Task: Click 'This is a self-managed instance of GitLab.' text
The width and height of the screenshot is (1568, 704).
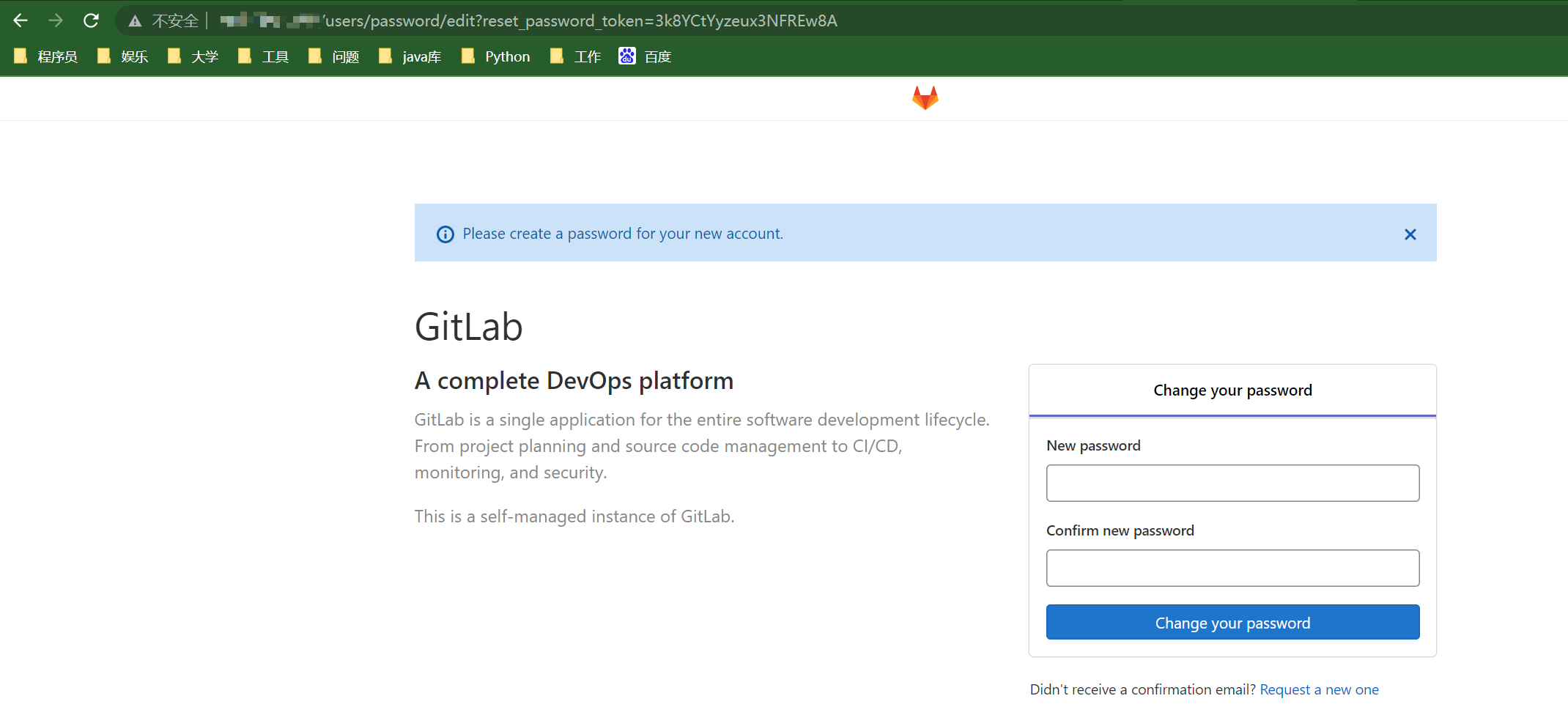Action: coord(574,516)
